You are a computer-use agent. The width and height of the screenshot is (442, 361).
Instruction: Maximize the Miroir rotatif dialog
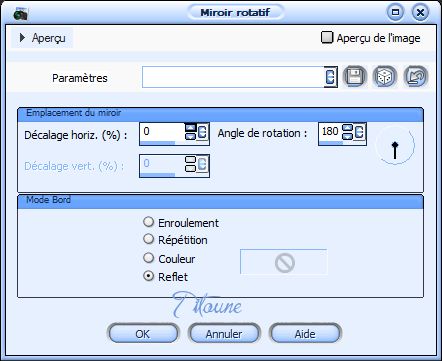click(395, 13)
